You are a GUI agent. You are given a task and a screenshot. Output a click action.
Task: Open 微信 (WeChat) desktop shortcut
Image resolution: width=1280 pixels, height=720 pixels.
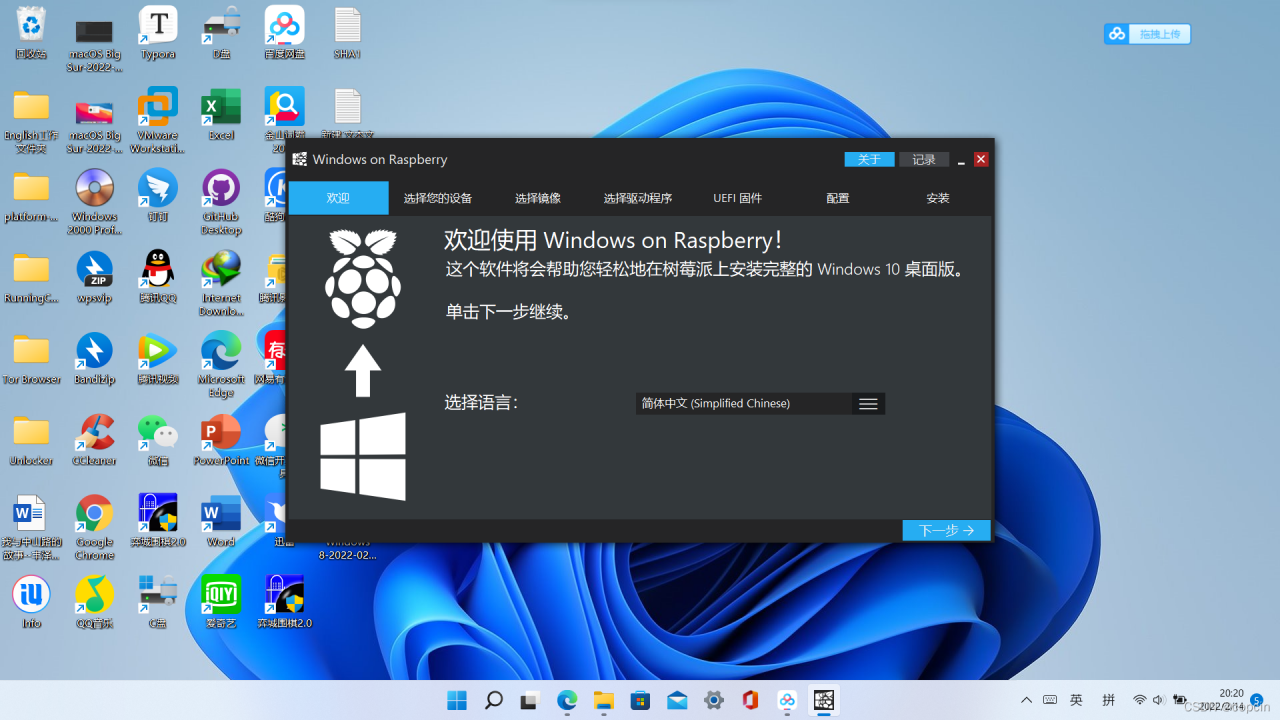(x=158, y=440)
